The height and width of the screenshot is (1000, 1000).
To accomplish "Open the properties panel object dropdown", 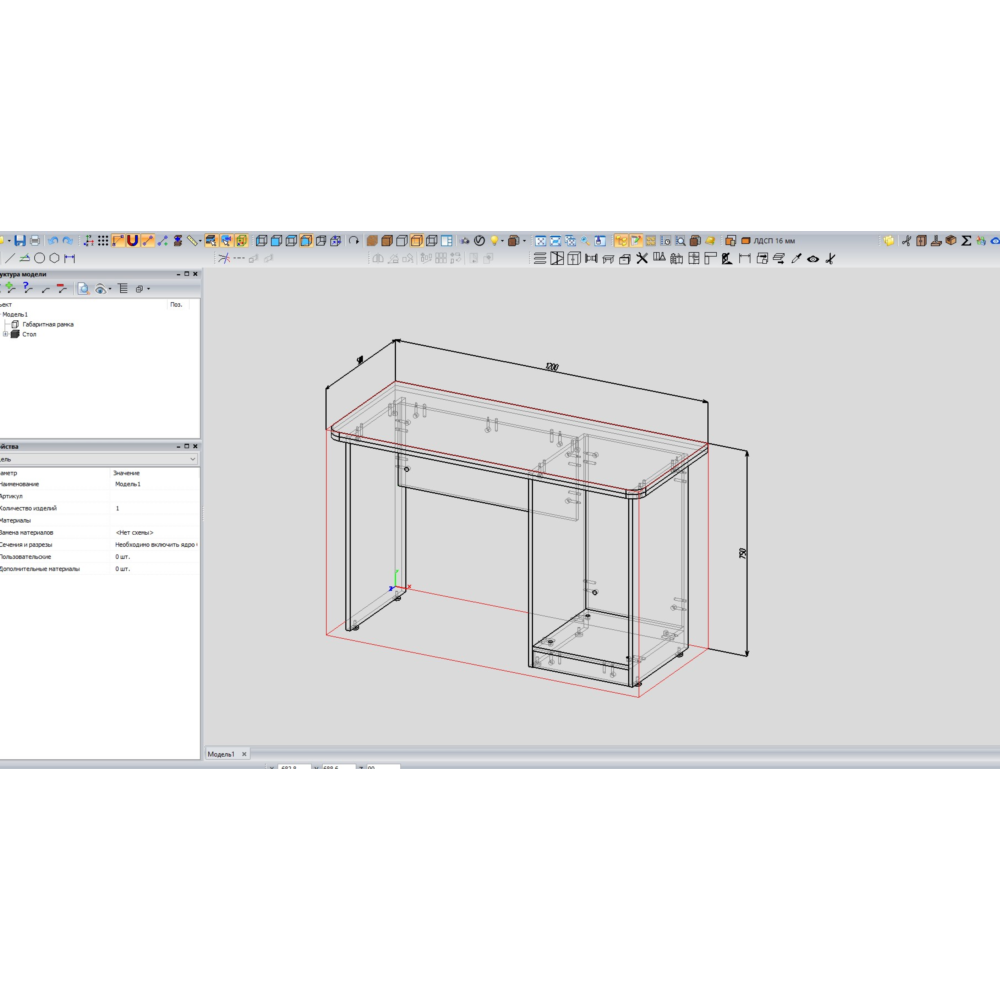I will 192,459.
